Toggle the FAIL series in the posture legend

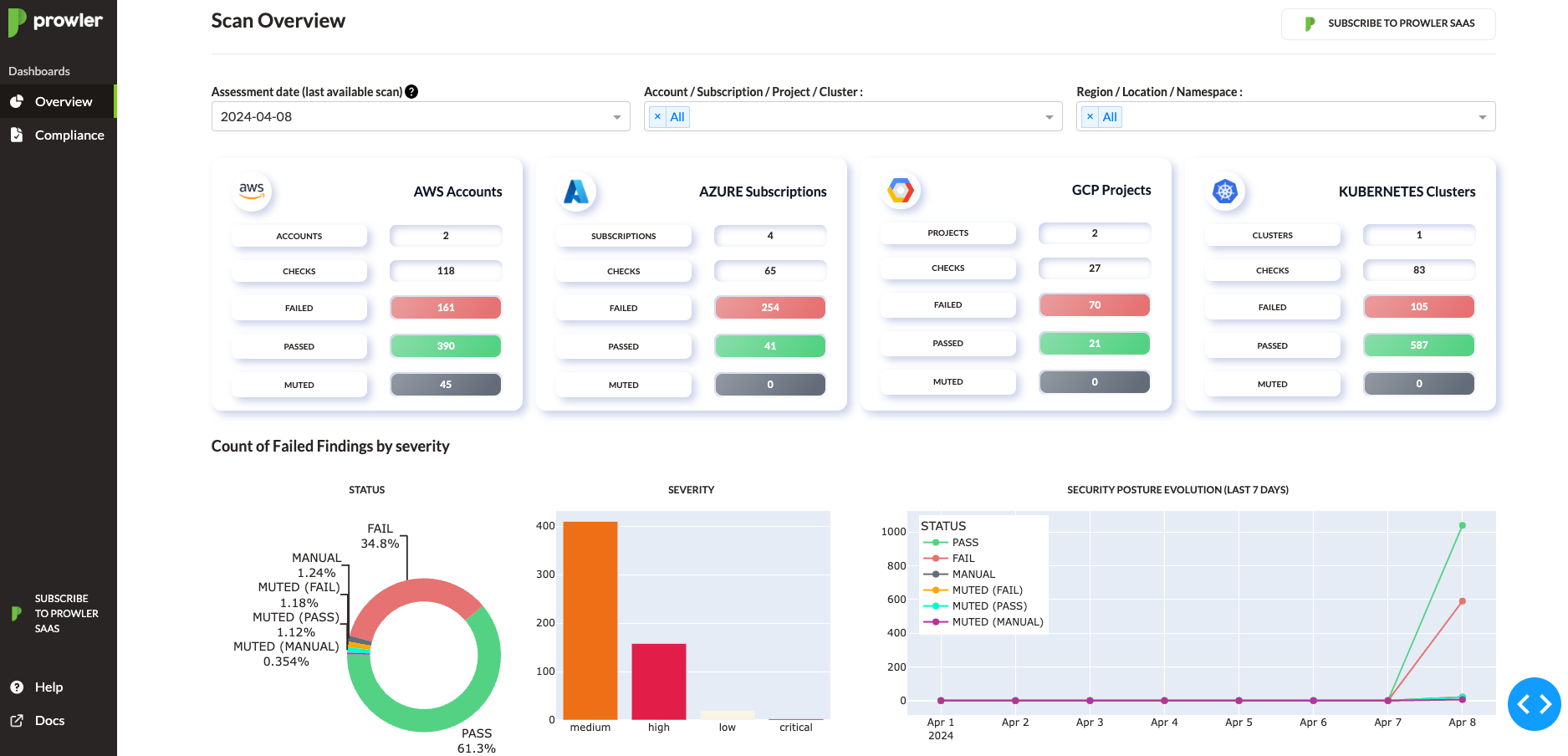(963, 558)
